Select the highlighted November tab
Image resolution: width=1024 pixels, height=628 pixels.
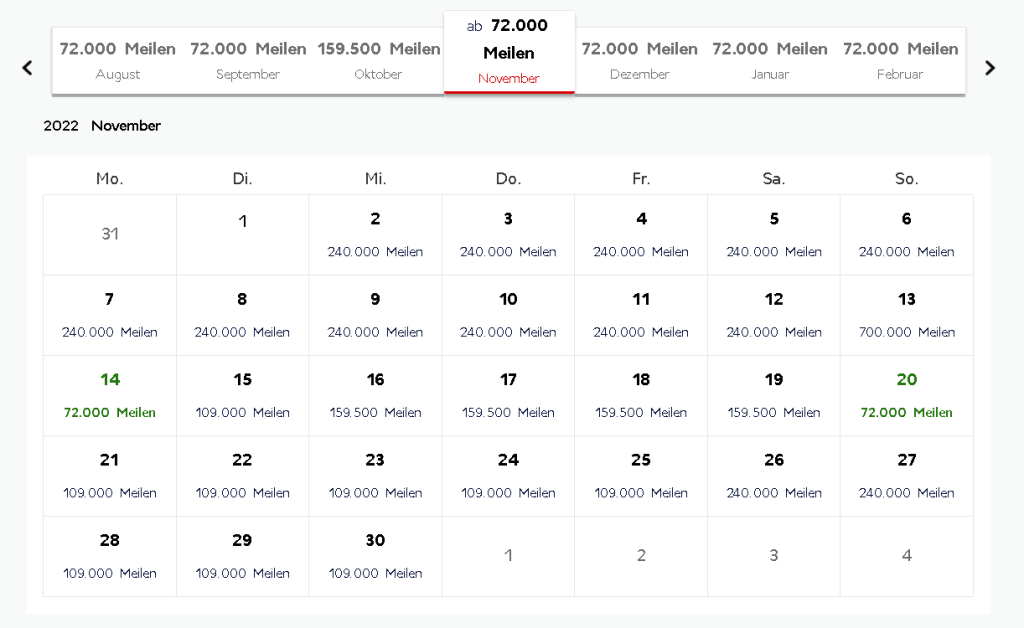[509, 53]
